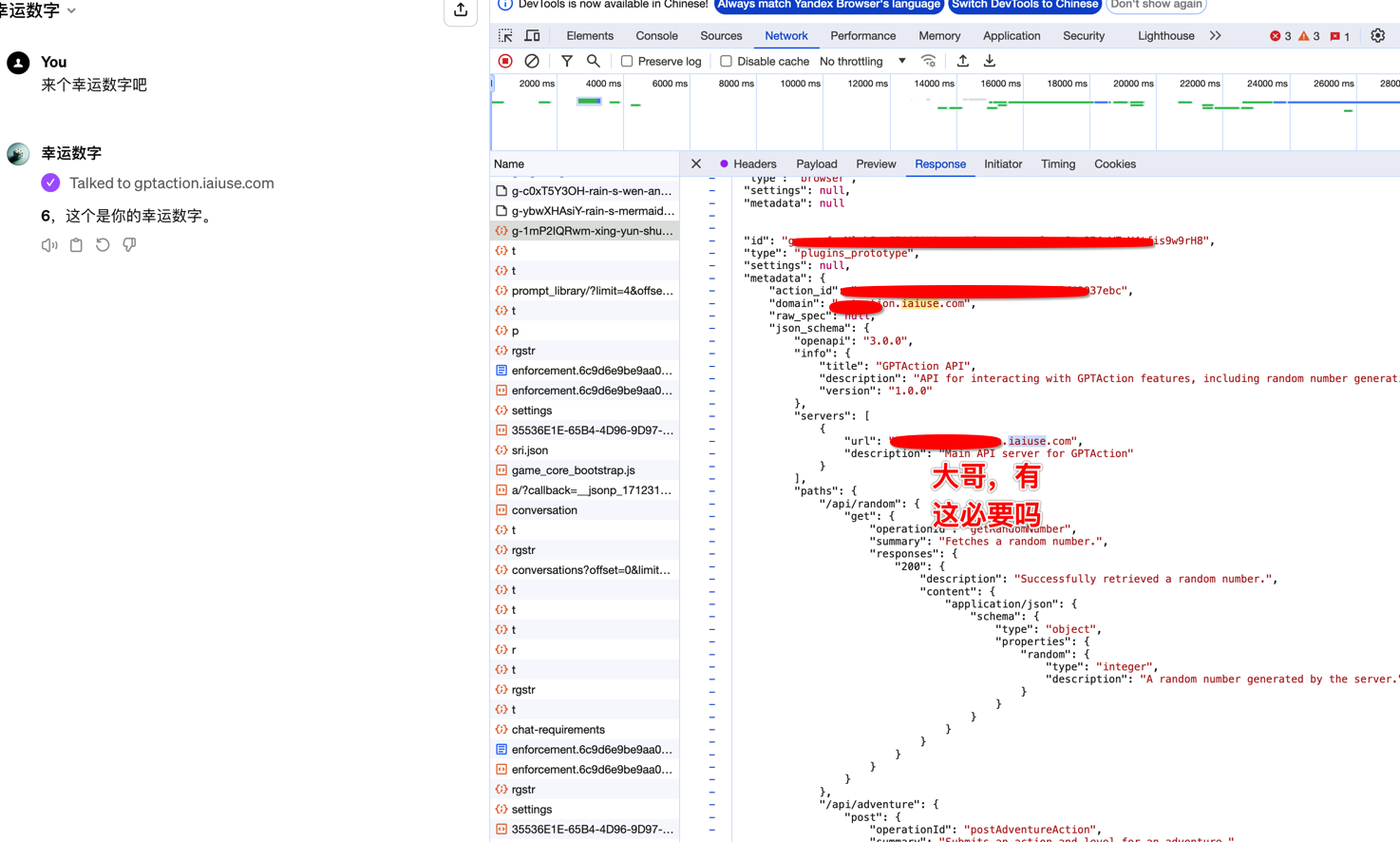
Task: Switch to the Console tab
Action: pos(656,36)
